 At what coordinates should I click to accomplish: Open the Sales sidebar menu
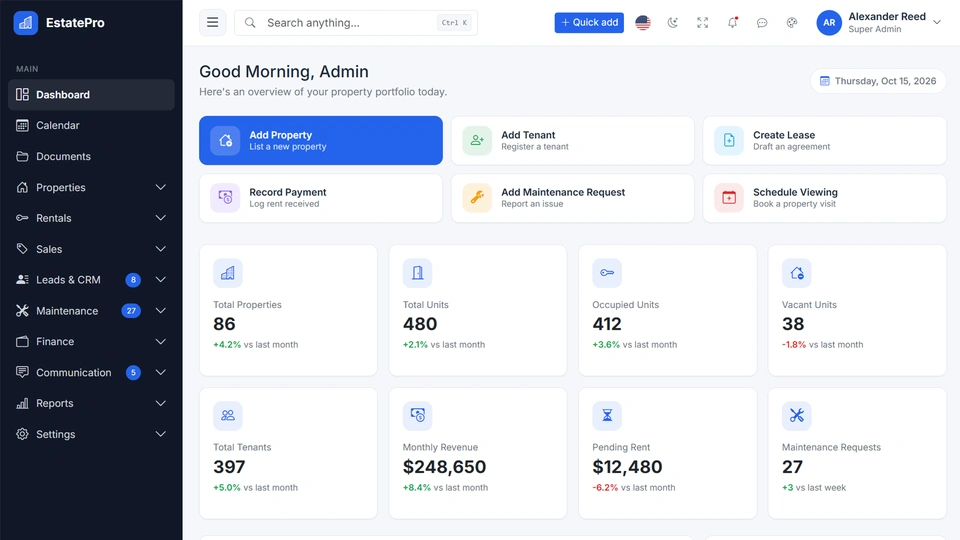91,249
